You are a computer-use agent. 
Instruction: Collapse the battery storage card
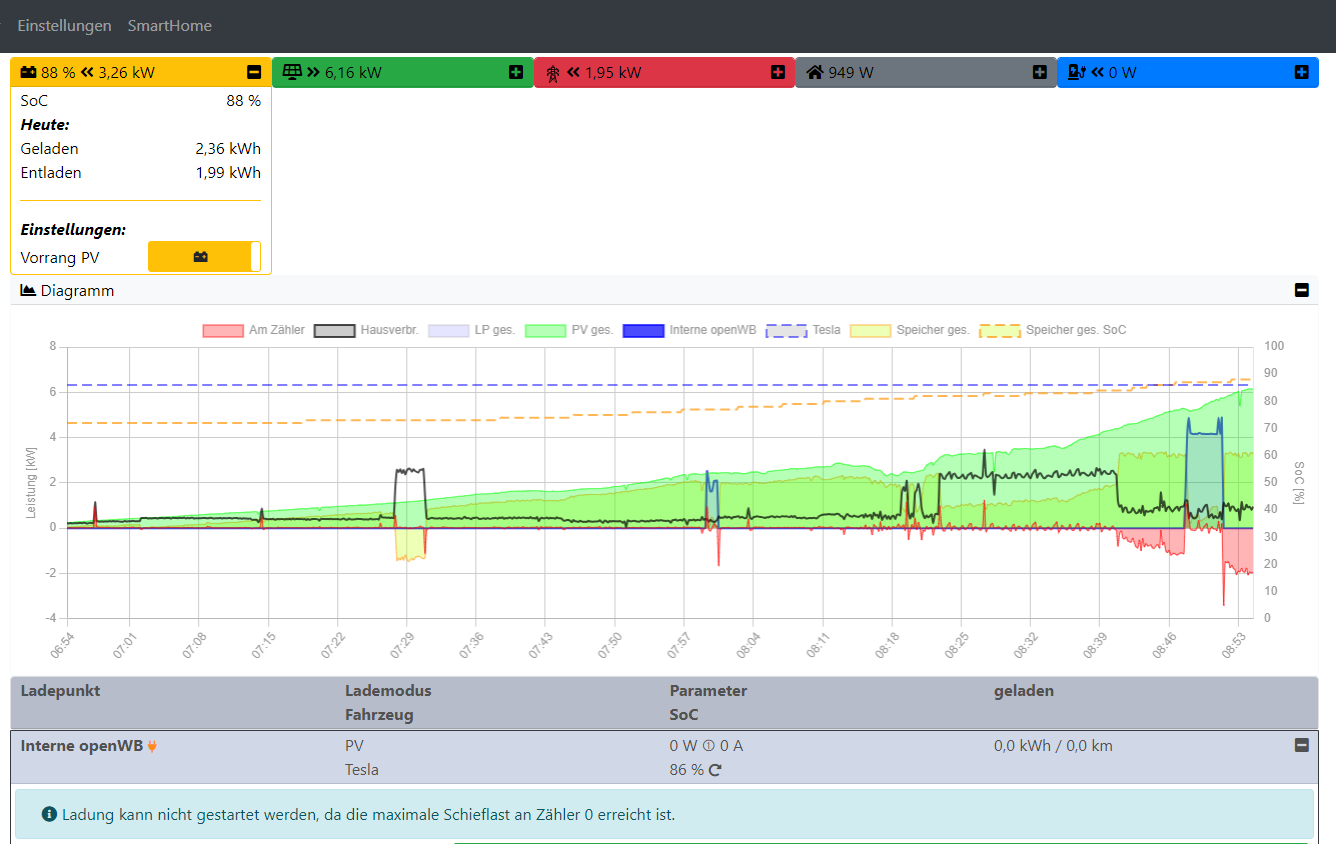254,72
